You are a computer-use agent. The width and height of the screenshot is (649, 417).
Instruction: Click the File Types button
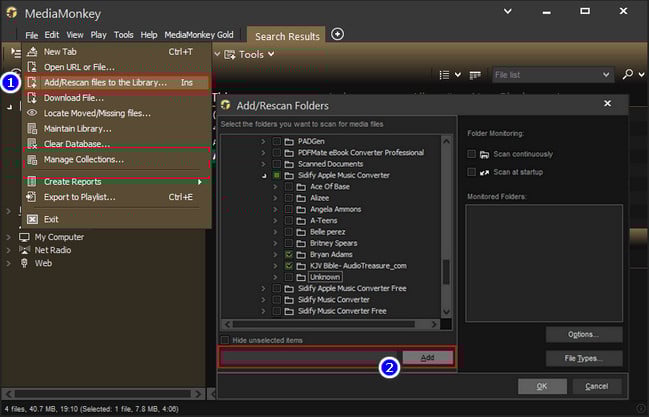click(x=584, y=359)
